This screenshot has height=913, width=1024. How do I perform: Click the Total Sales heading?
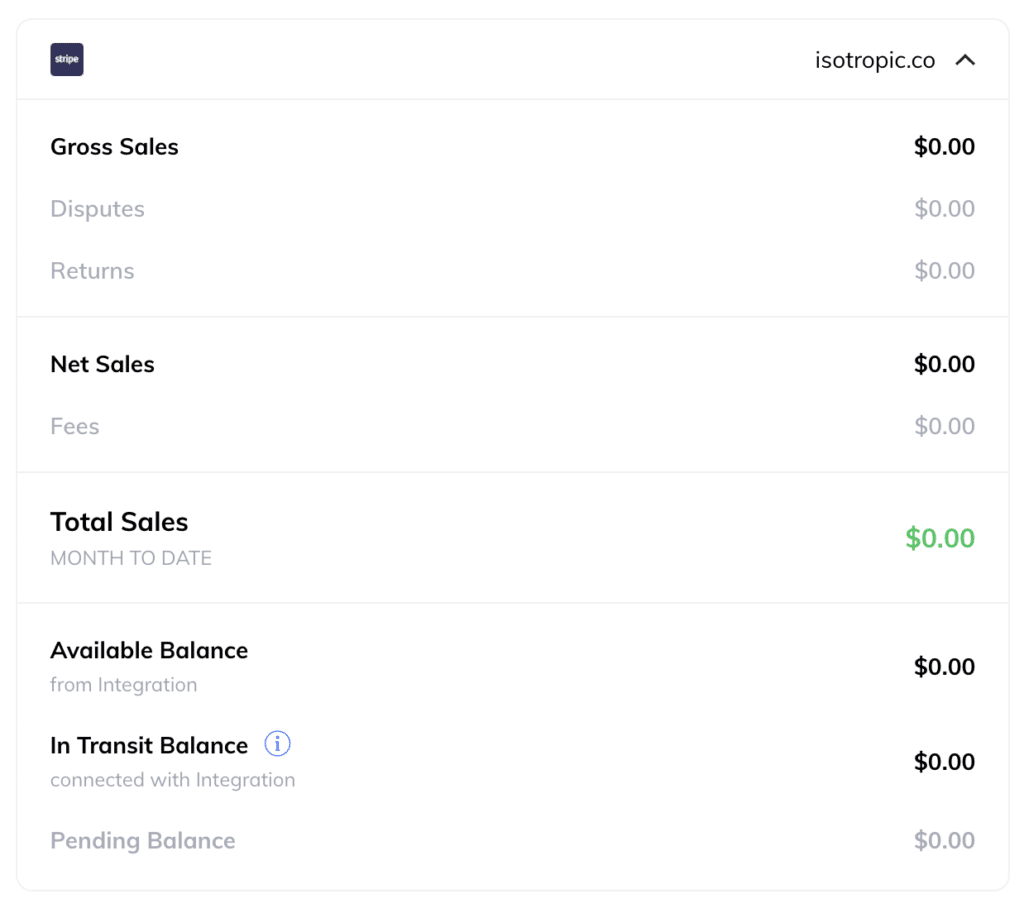click(119, 522)
